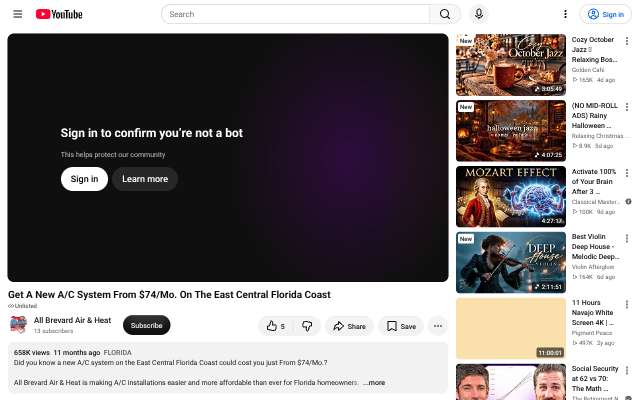The height and width of the screenshot is (400, 640).
Task: Open the Deep House violin thumbnail
Action: tap(511, 262)
